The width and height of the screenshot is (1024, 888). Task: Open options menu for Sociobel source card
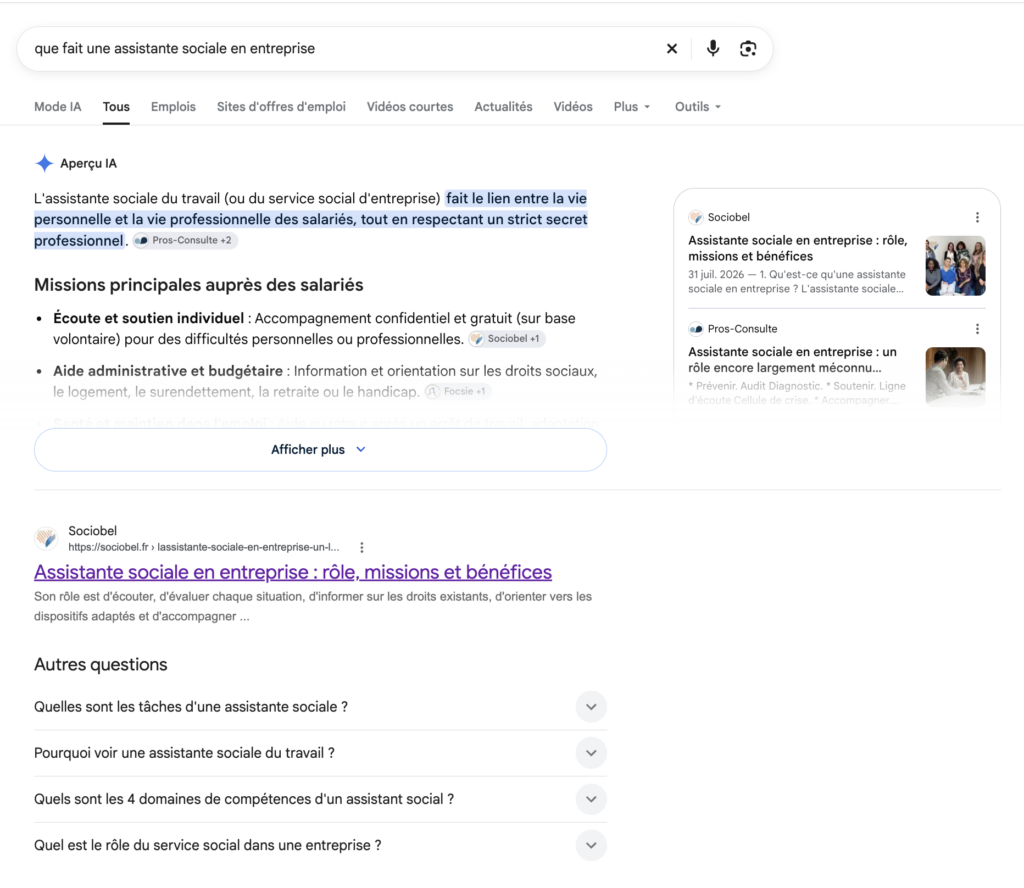point(977,217)
